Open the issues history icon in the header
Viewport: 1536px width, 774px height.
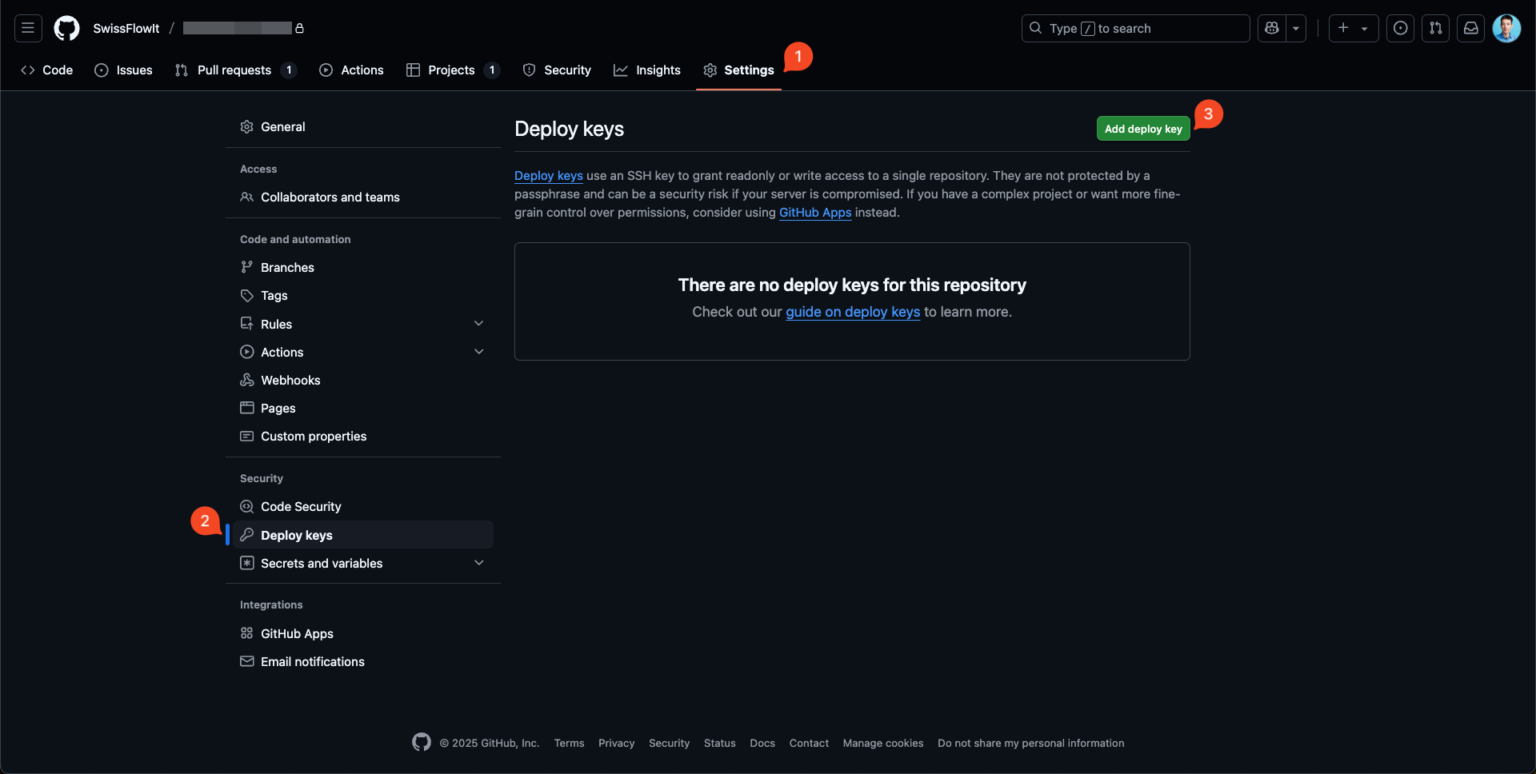click(x=1400, y=28)
